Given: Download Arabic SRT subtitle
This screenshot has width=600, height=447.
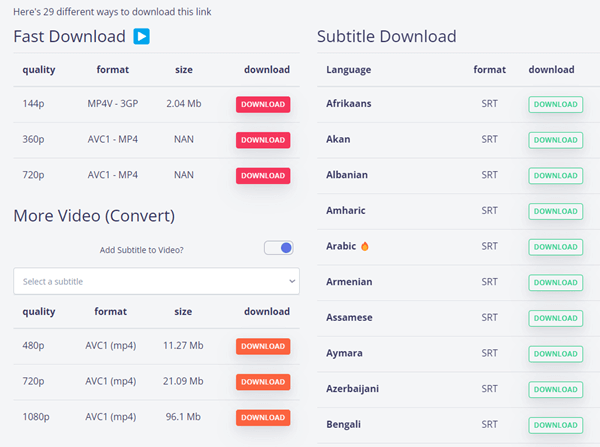Looking at the screenshot, I should (556, 247).
